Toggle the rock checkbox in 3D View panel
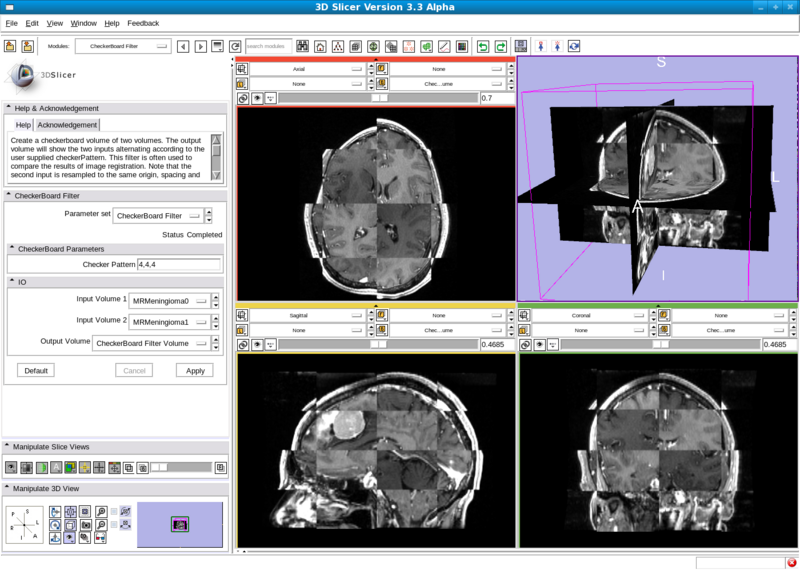 click(x=114, y=524)
